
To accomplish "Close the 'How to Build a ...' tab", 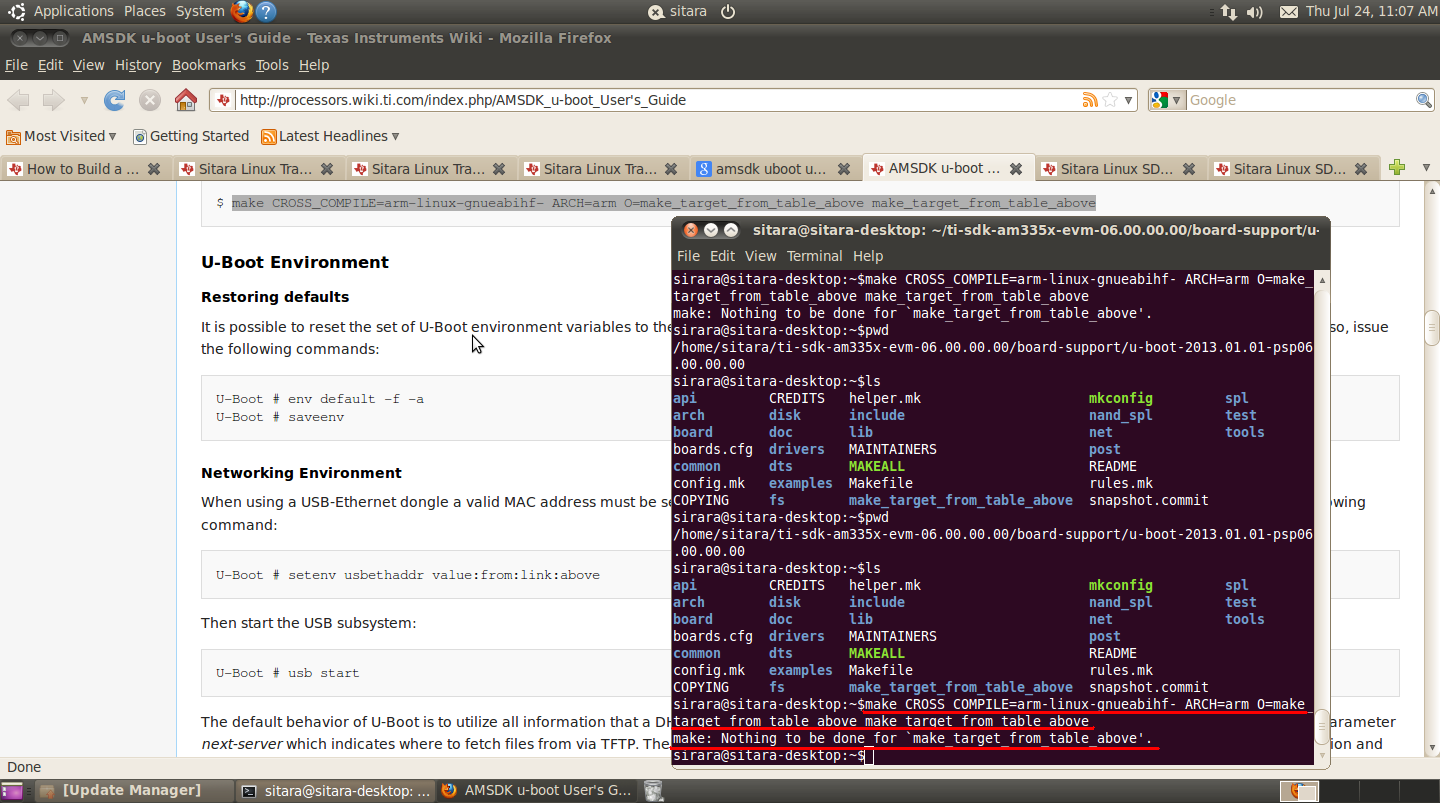I will point(154,169).
